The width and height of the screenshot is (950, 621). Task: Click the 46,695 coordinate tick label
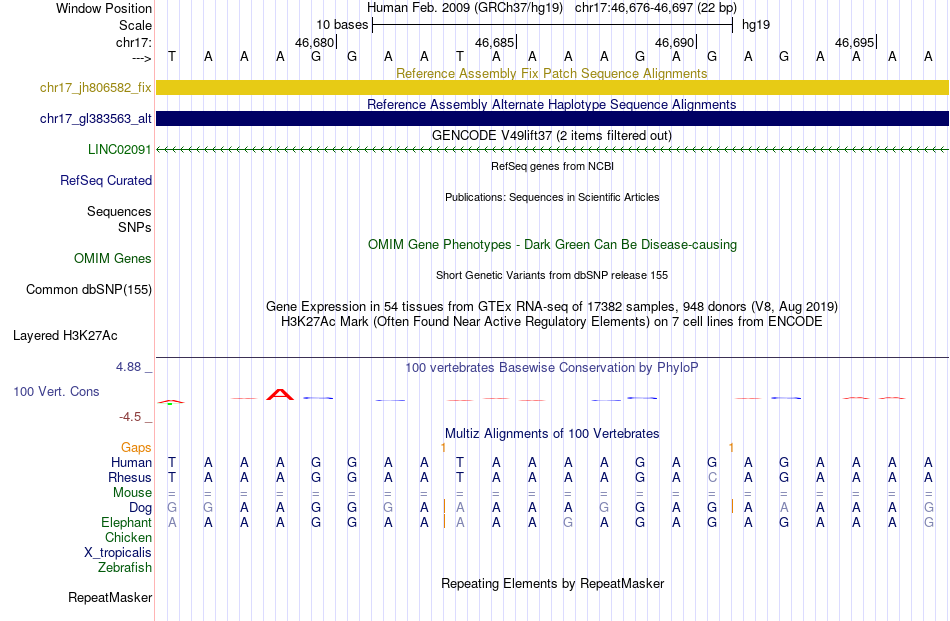coord(854,42)
